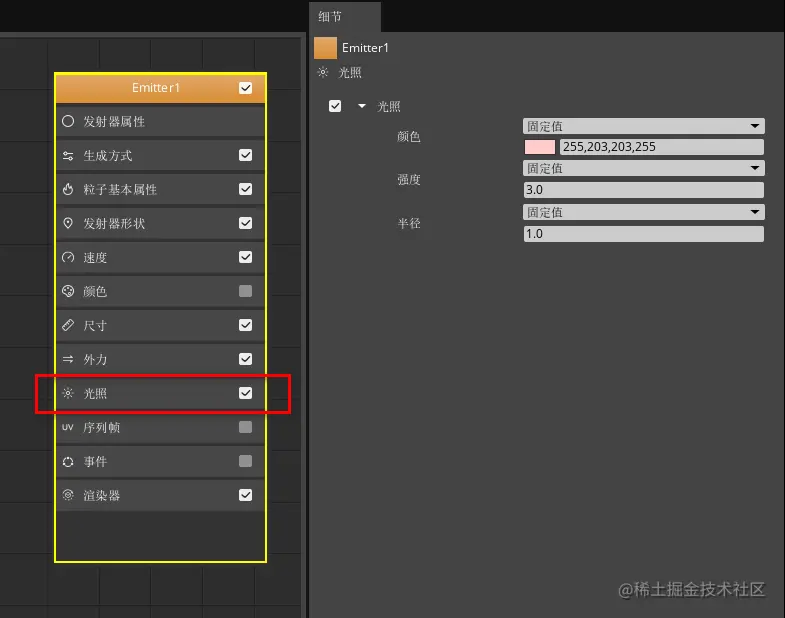Select the 发射器形状 module row
The height and width of the screenshot is (618, 785).
click(160, 223)
